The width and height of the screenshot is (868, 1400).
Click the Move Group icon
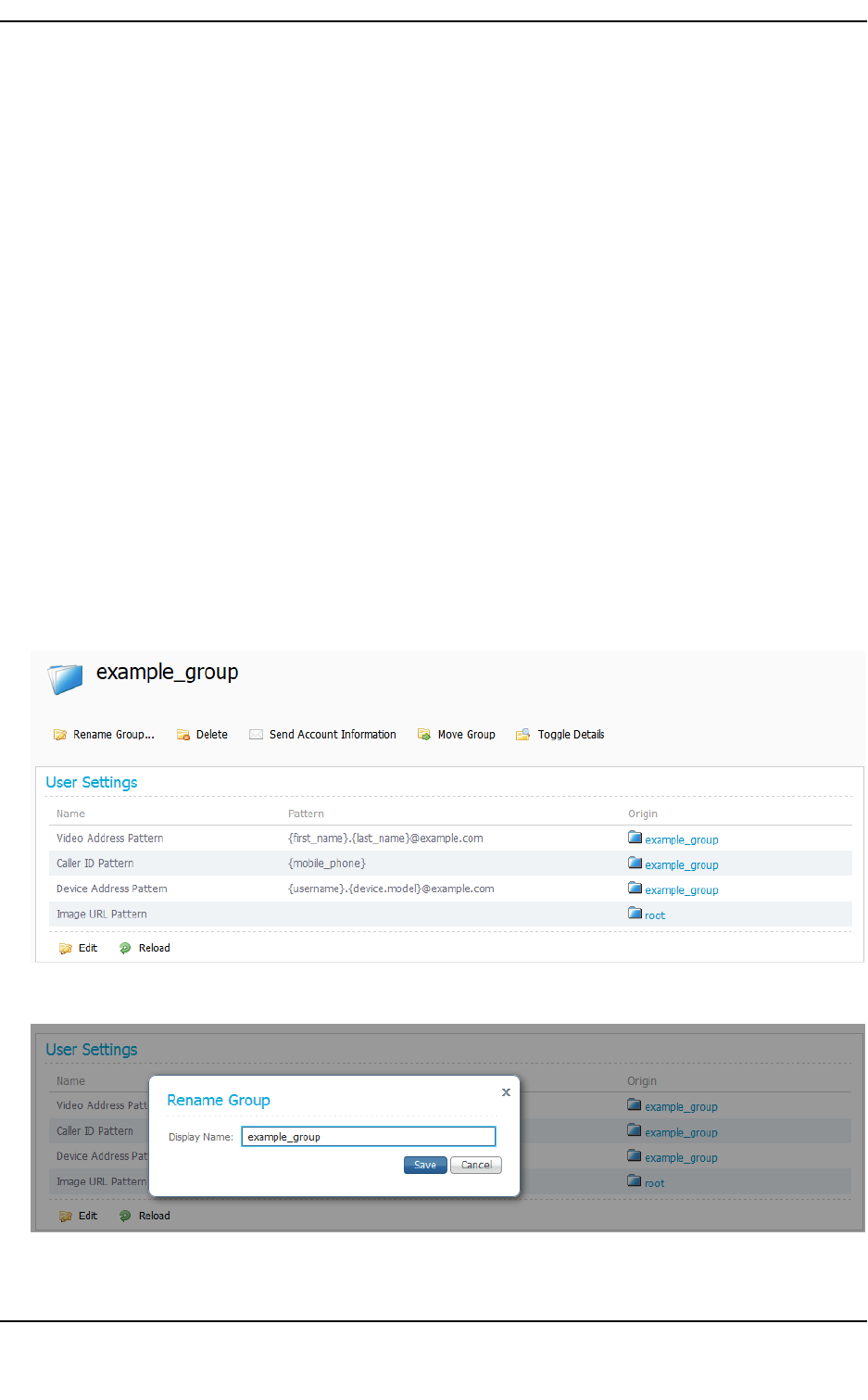[x=424, y=735]
